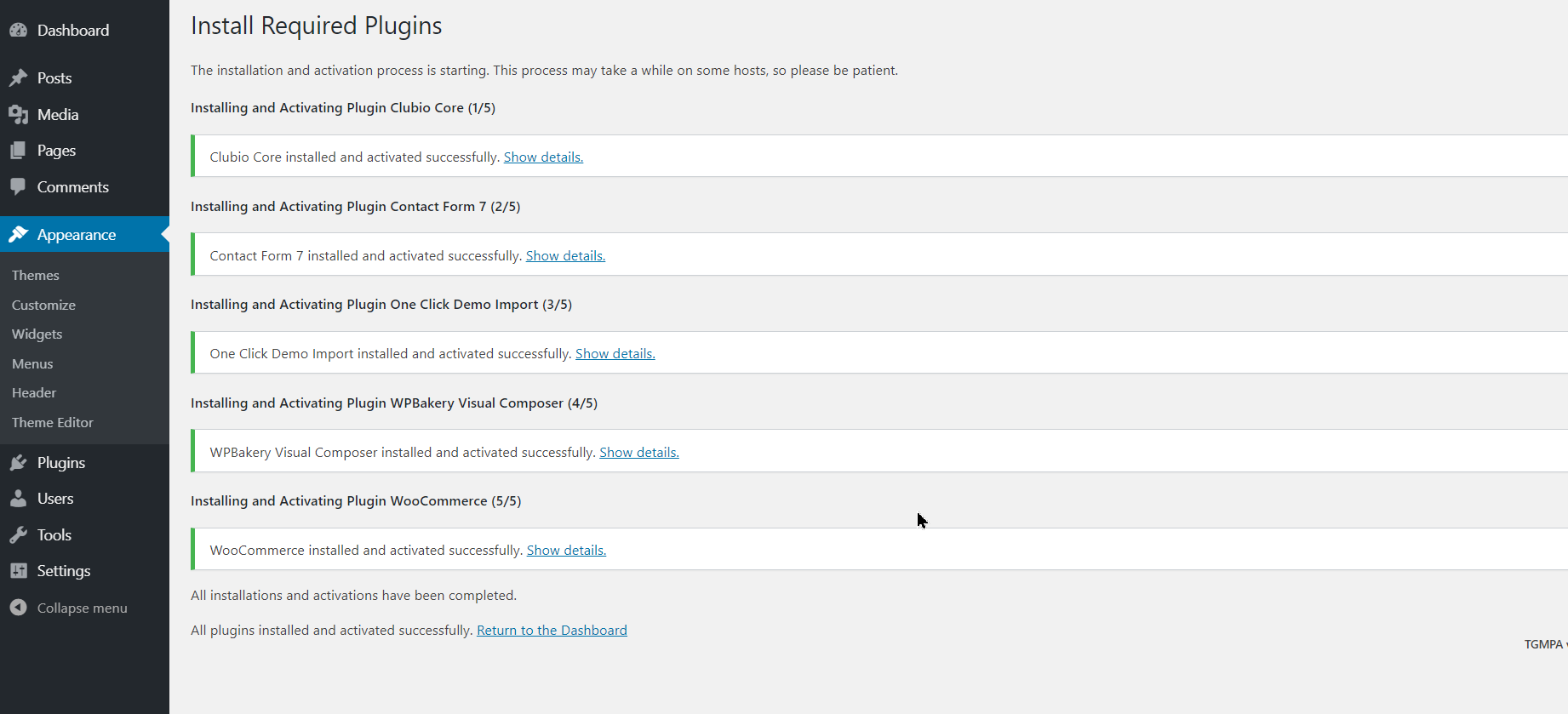Screen dimensions: 1568x714
Task: Open the Themes submenu item
Action: click(x=36, y=276)
